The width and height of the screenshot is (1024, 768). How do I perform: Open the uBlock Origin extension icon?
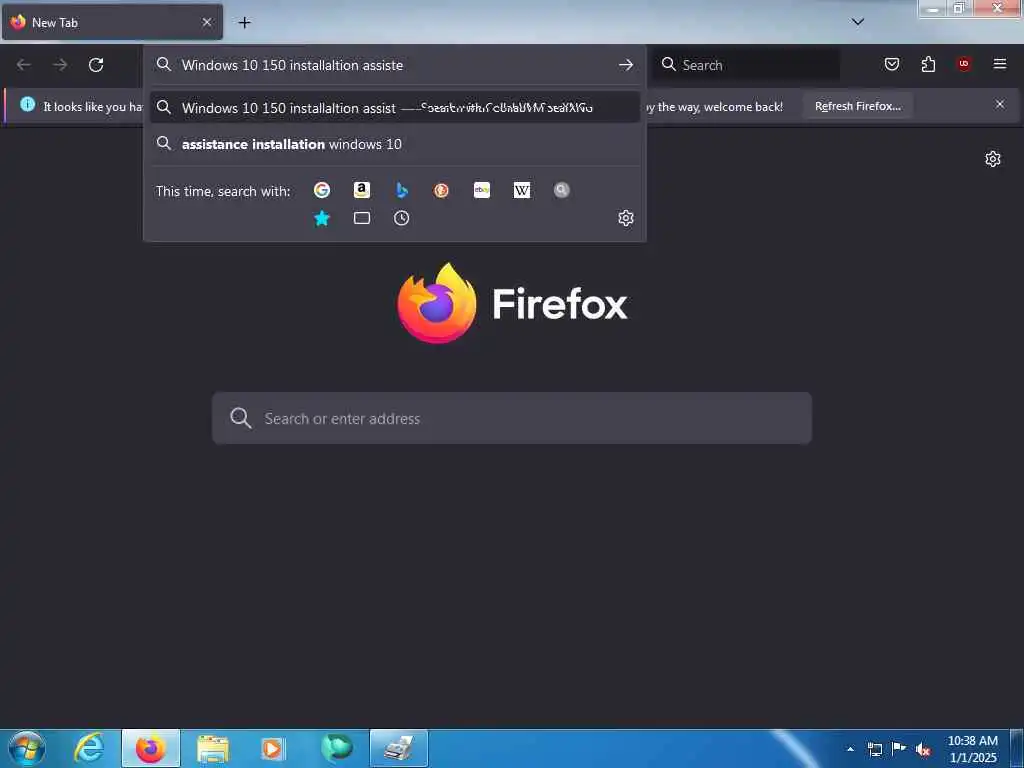tap(964, 64)
